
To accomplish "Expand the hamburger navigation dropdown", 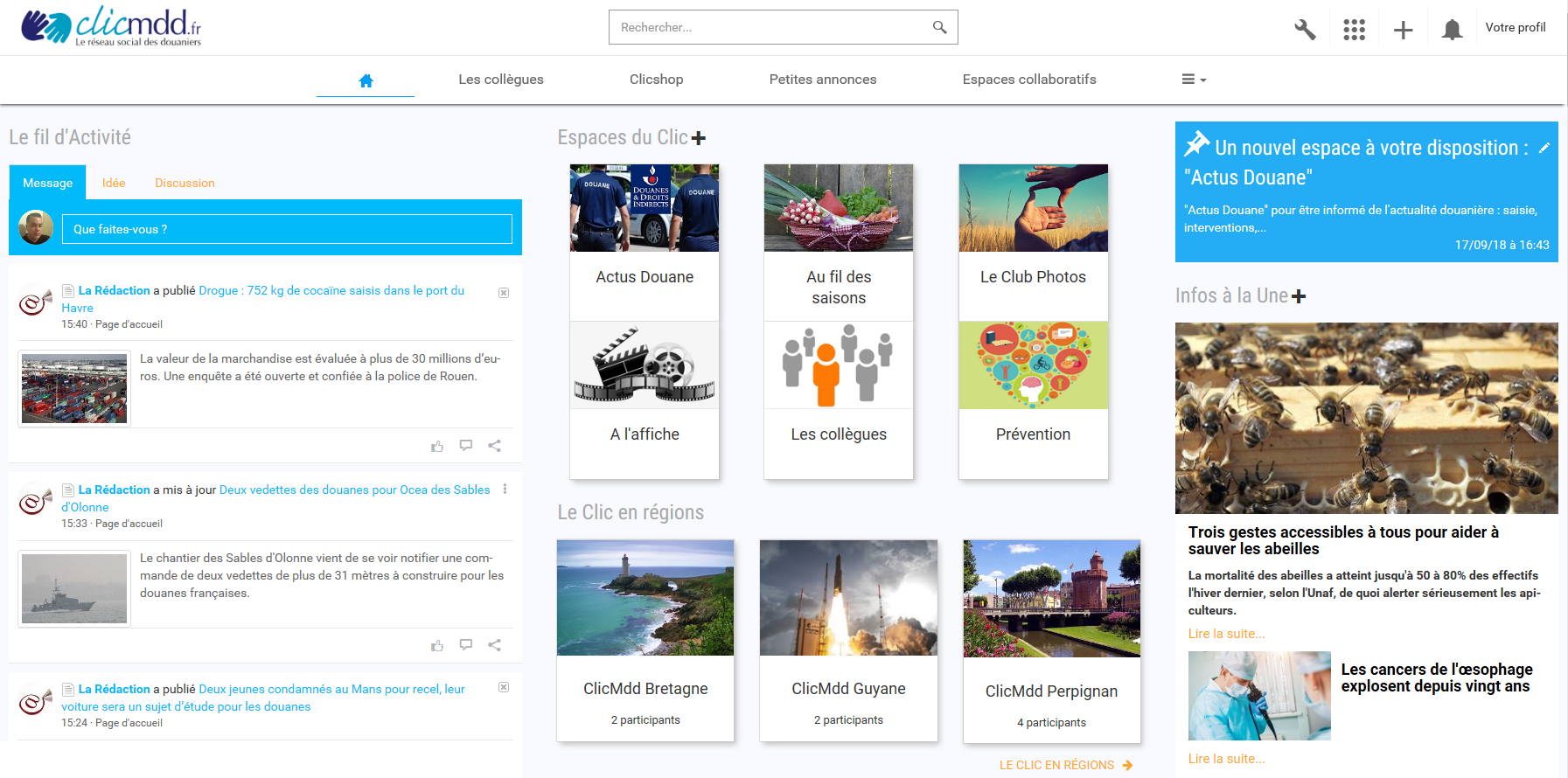I will [x=1194, y=80].
